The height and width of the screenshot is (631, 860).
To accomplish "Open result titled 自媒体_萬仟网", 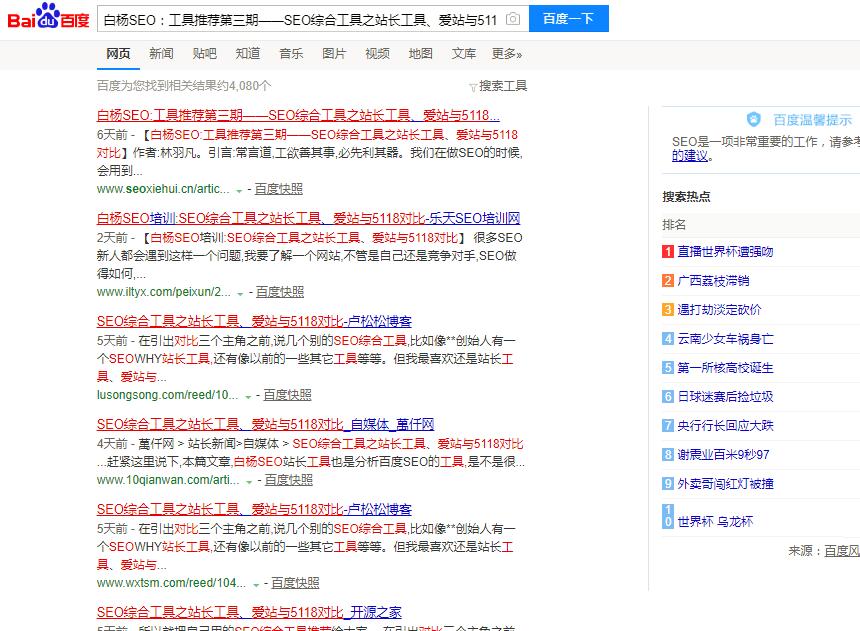I will tap(265, 425).
